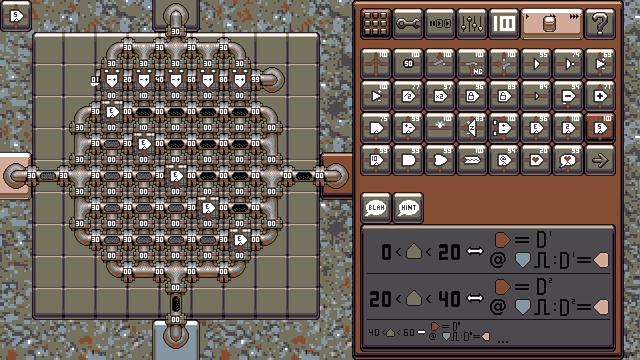Select the wrench build tool
The width and height of the screenshot is (640, 360).
pyautogui.click(x=408, y=24)
